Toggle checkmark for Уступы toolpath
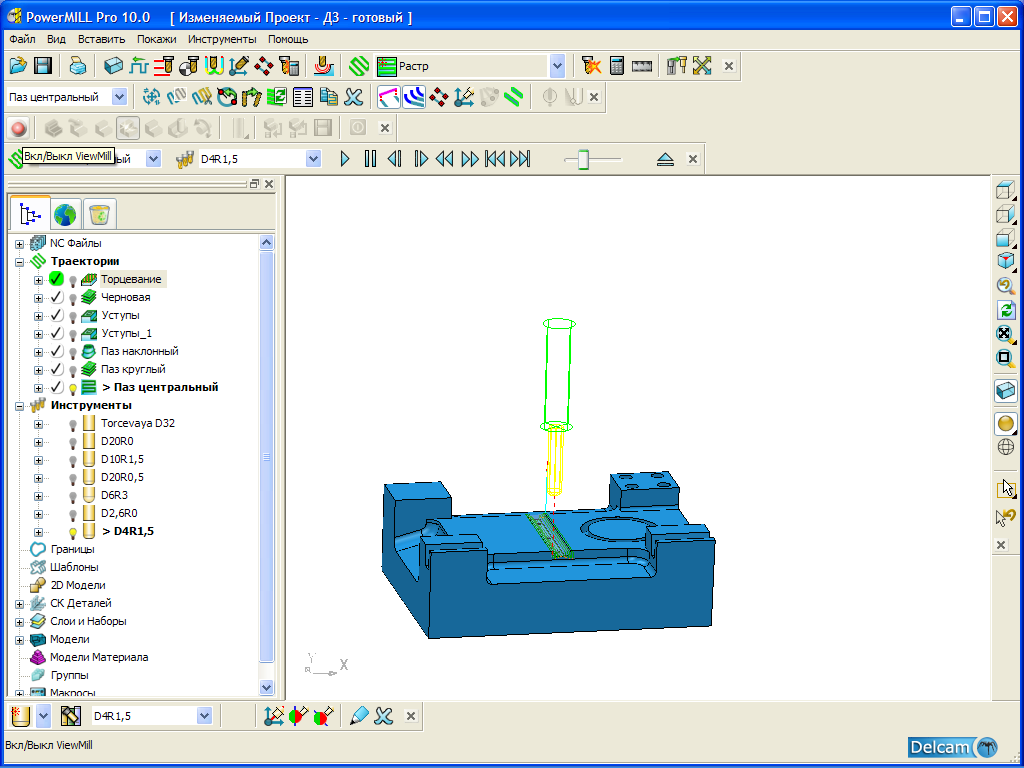Viewport: 1024px width, 768px height. (x=57, y=315)
